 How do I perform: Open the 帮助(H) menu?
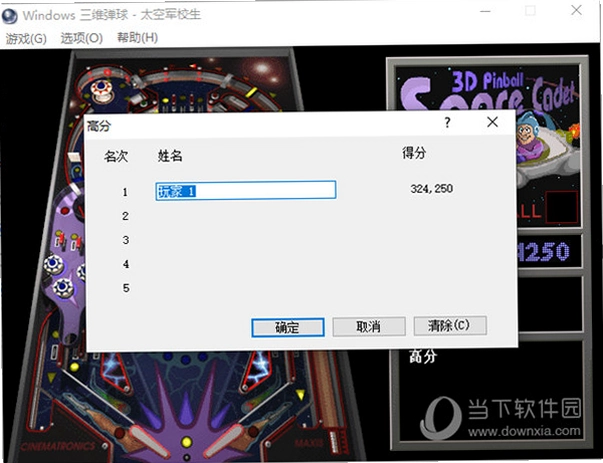(137, 38)
